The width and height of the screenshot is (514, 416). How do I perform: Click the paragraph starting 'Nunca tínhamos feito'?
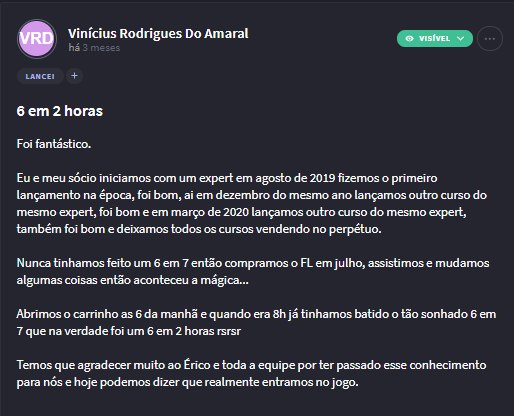pyautogui.click(x=253, y=271)
